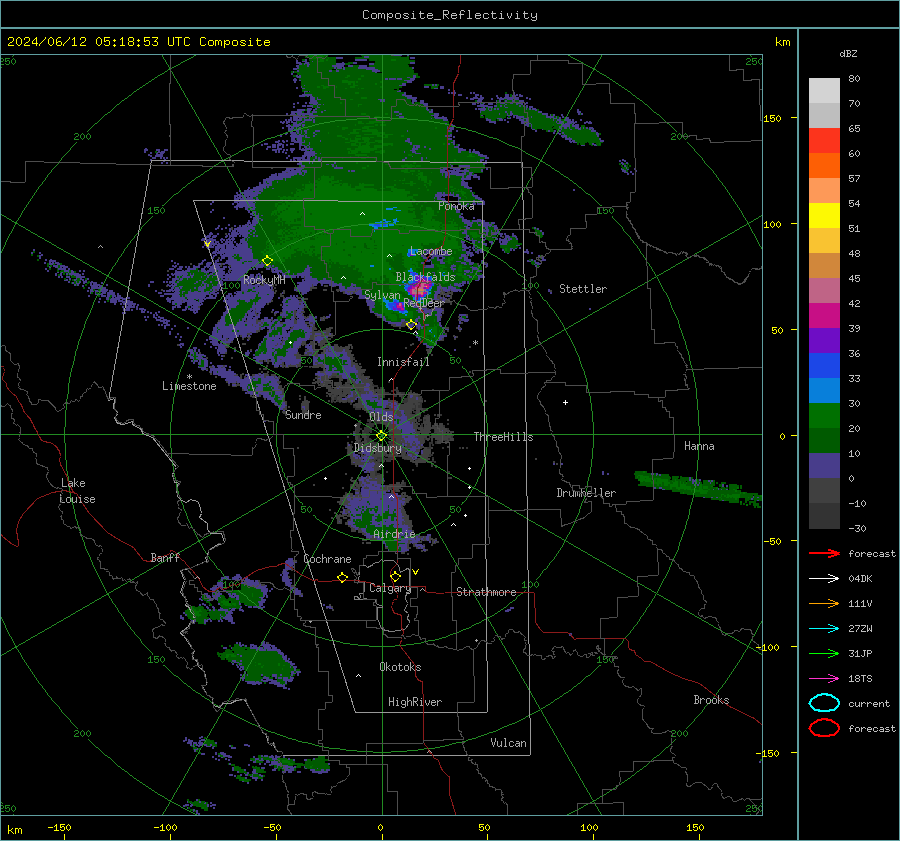Viewport: 900px width, 841px height.
Task: Select the red 65 dBZ color swatch
Action: [824, 140]
